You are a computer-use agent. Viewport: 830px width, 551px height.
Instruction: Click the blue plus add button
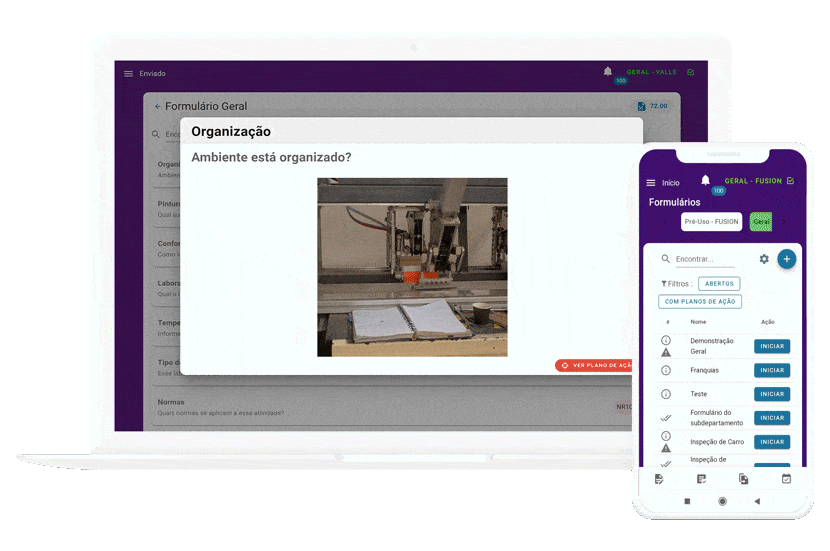(x=787, y=259)
